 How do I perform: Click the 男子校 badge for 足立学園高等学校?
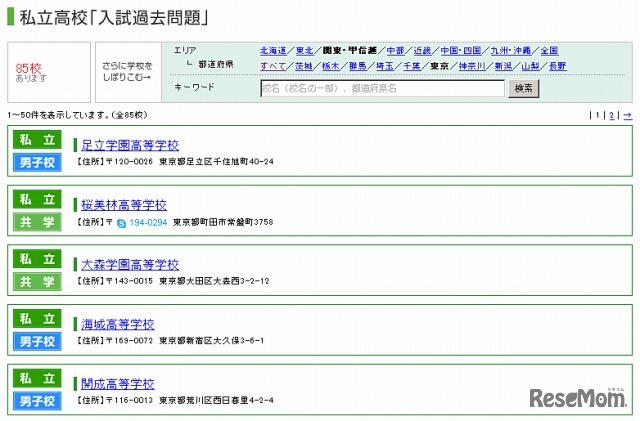pyautogui.click(x=37, y=163)
